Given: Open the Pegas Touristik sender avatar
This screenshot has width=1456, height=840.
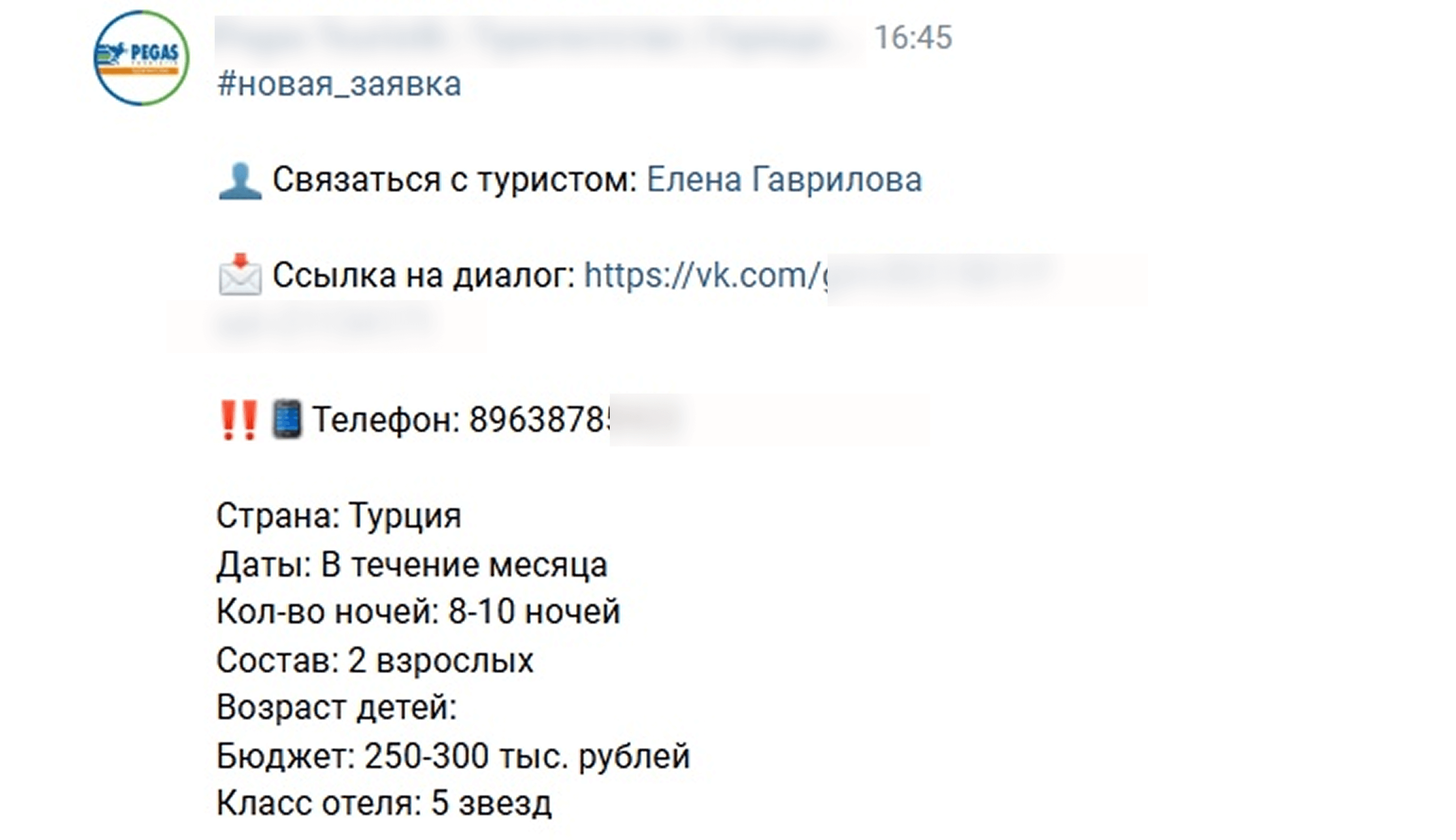Looking at the screenshot, I should (x=141, y=58).
